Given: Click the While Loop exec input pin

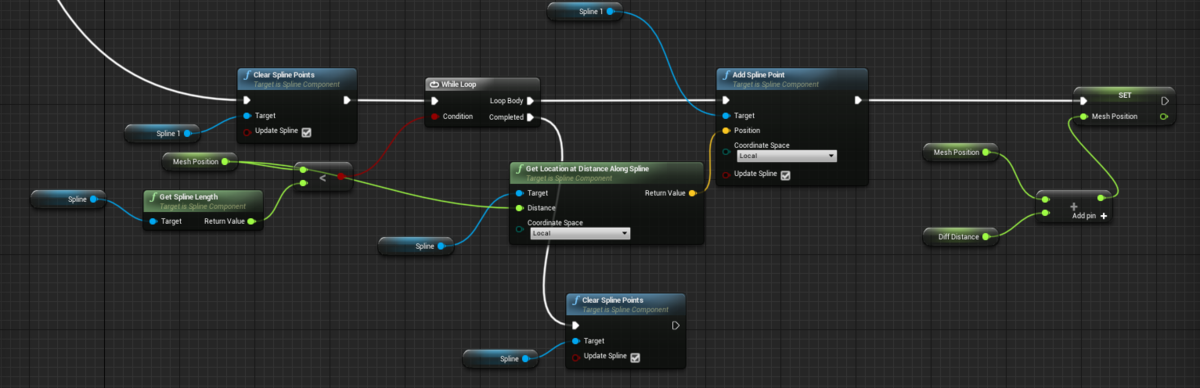Looking at the screenshot, I should (x=434, y=100).
